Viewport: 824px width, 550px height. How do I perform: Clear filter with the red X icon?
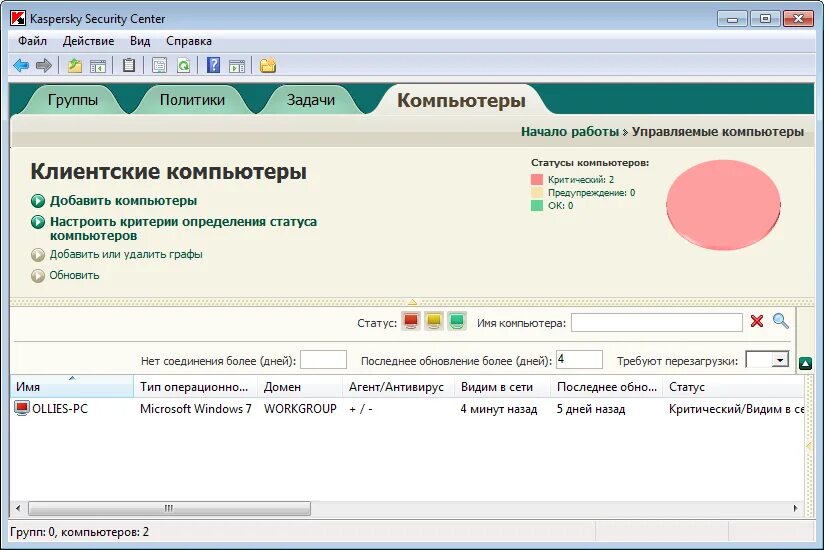pyautogui.click(x=757, y=321)
